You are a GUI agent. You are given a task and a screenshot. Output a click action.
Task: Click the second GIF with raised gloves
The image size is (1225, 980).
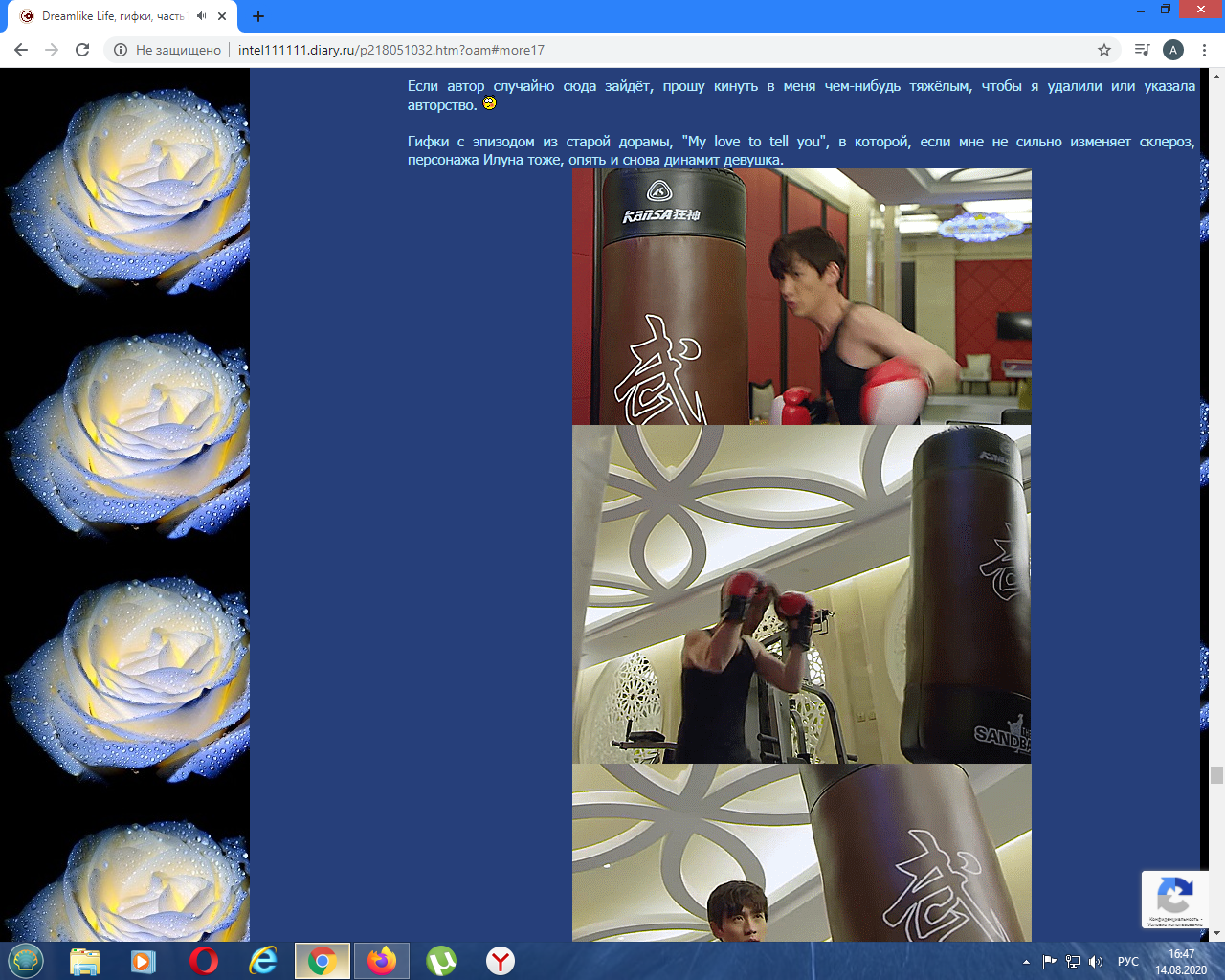[x=802, y=594]
